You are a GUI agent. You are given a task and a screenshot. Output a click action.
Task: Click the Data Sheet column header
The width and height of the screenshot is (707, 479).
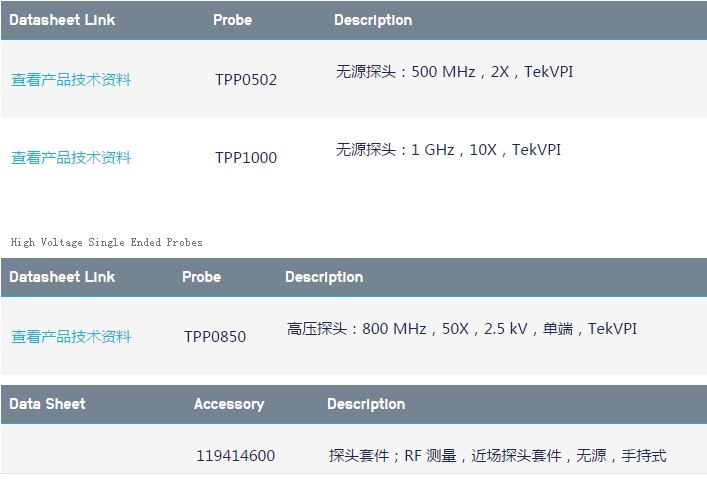[x=48, y=404]
